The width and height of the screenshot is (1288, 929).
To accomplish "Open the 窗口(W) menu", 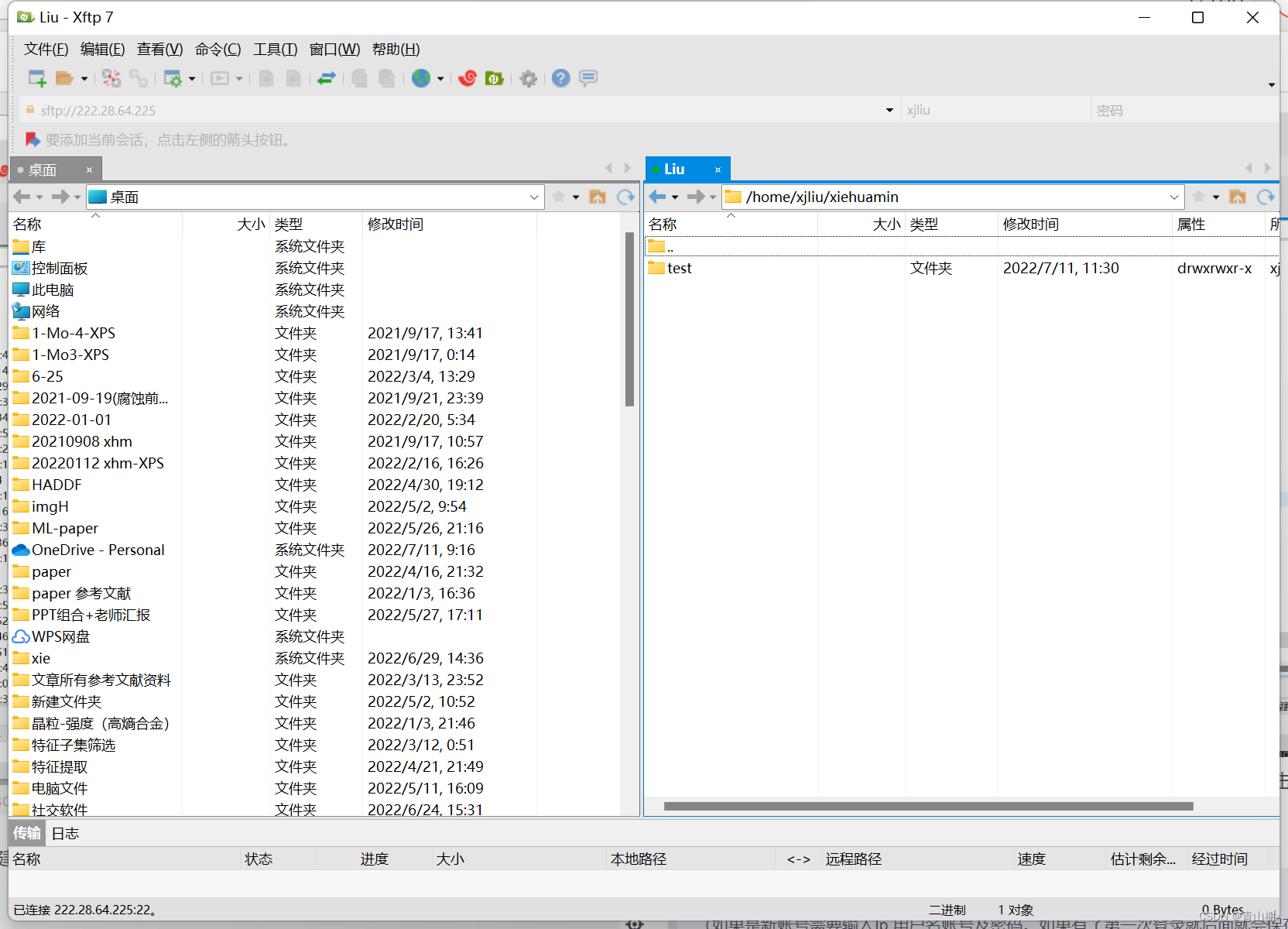I will point(334,49).
